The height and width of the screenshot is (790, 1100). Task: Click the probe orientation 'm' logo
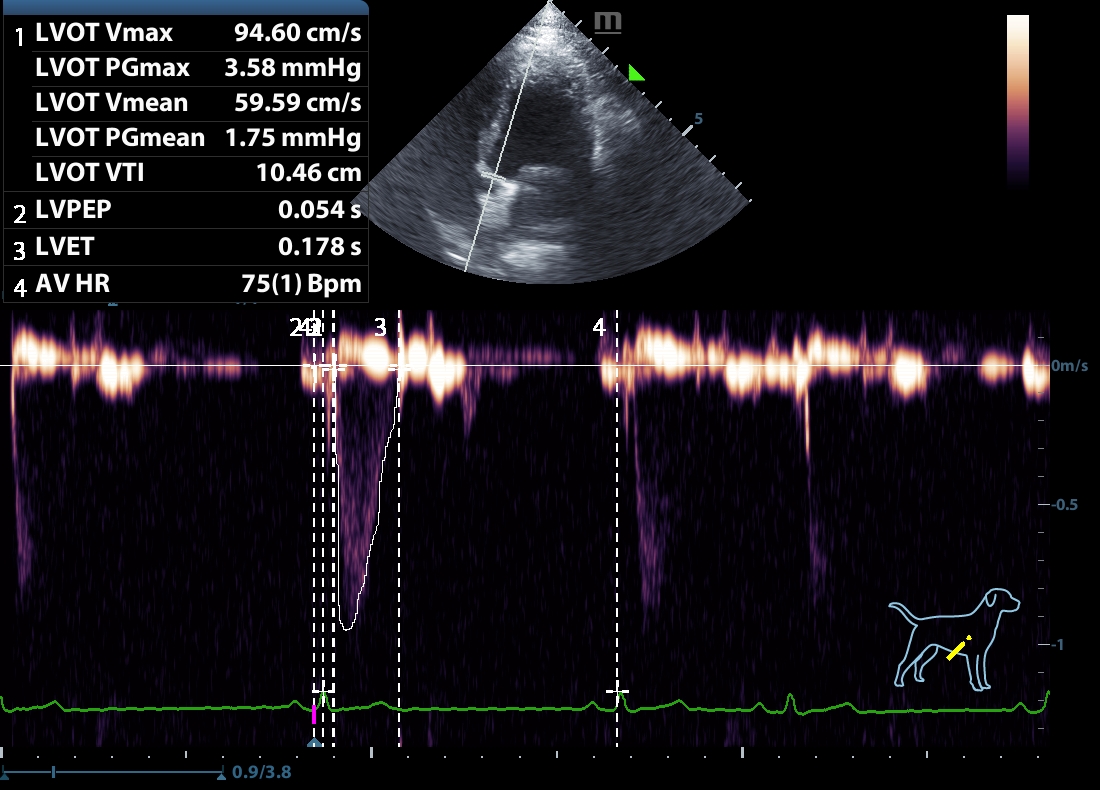click(607, 22)
